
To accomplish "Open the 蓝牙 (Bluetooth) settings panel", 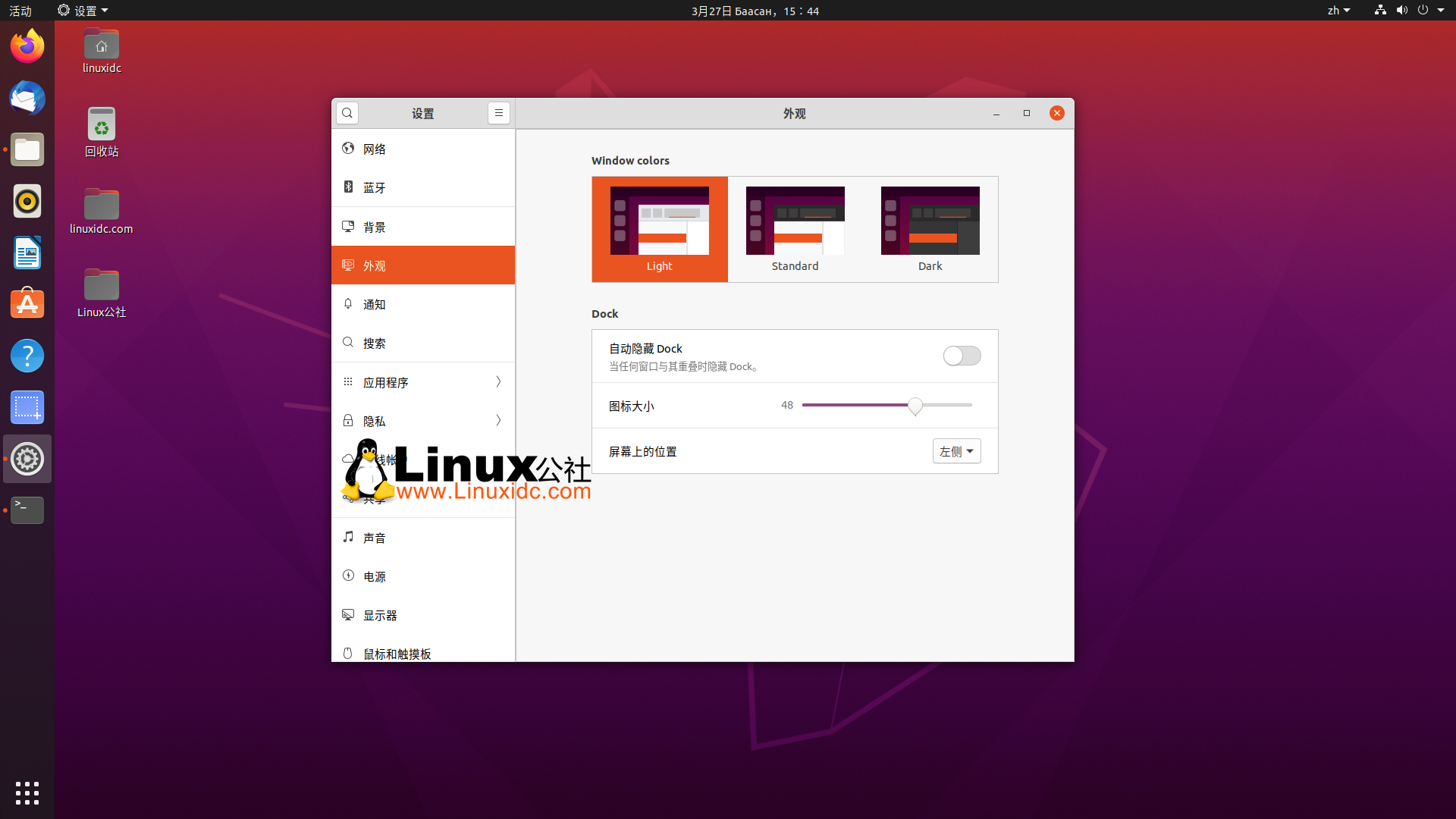I will (374, 187).
